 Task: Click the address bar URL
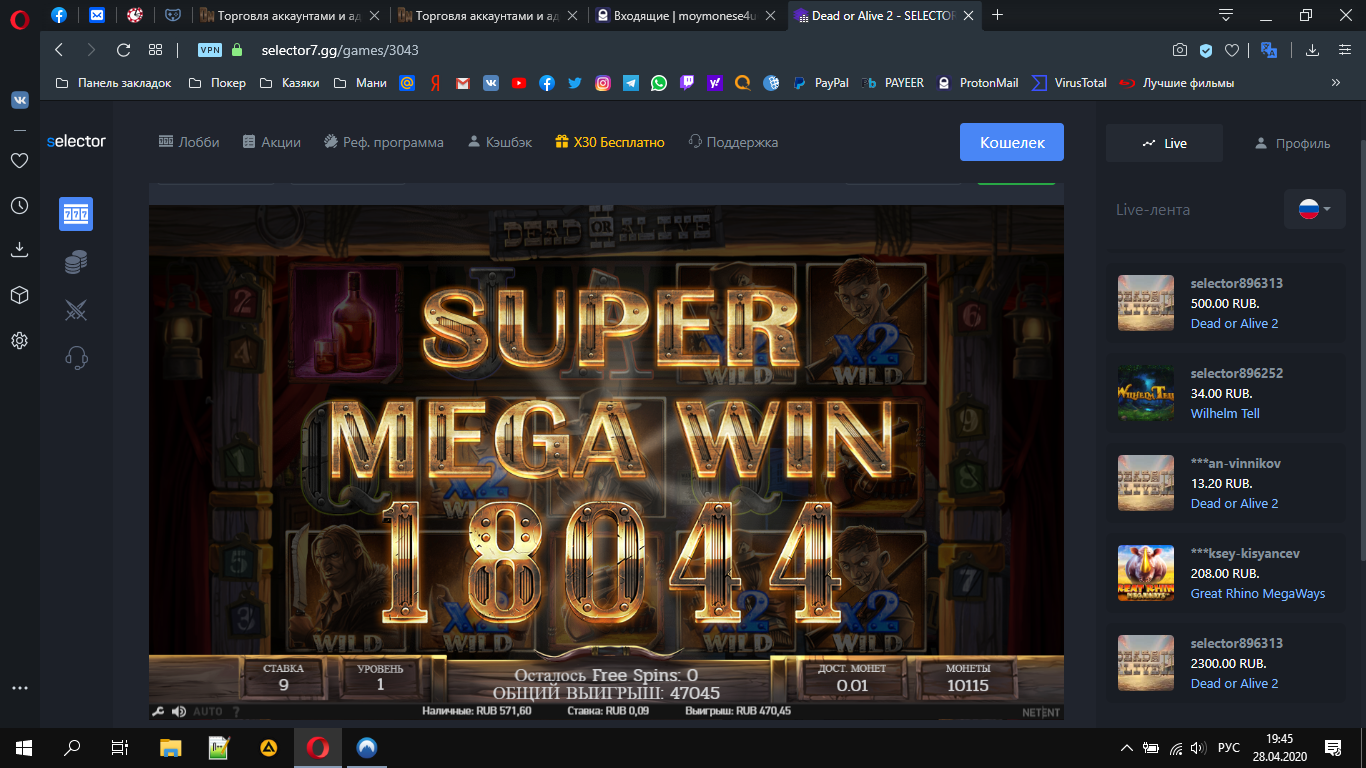tap(340, 50)
